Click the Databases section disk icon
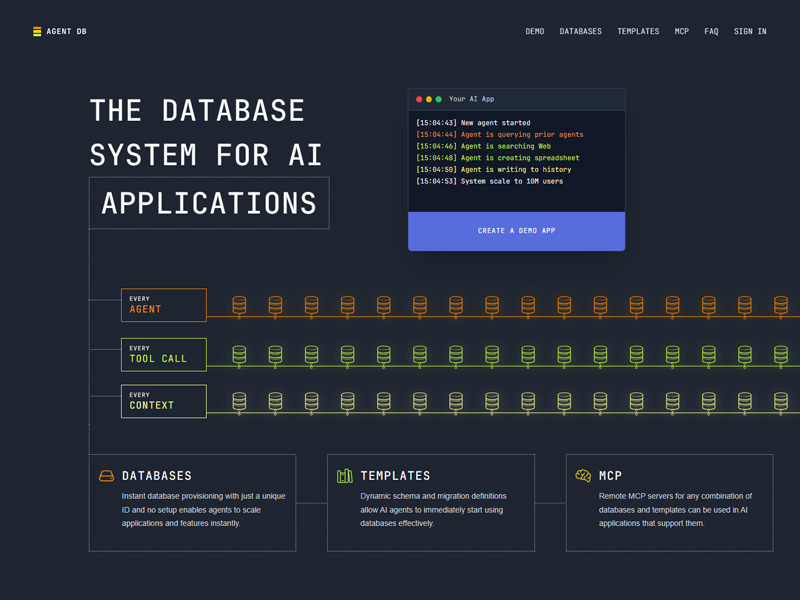 point(106,476)
